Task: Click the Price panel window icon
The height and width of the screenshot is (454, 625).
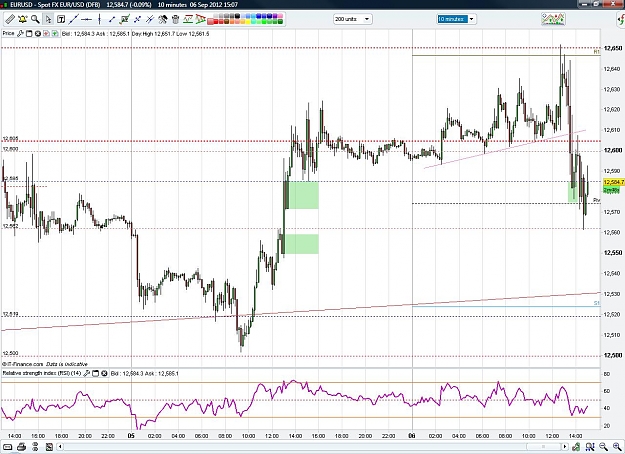Action: click(29, 33)
